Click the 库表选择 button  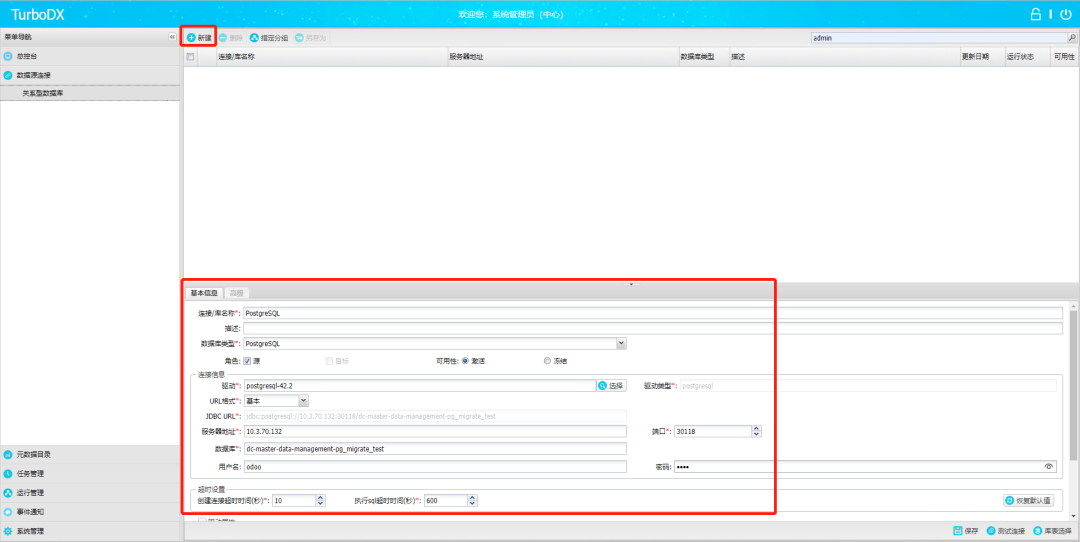click(1052, 531)
